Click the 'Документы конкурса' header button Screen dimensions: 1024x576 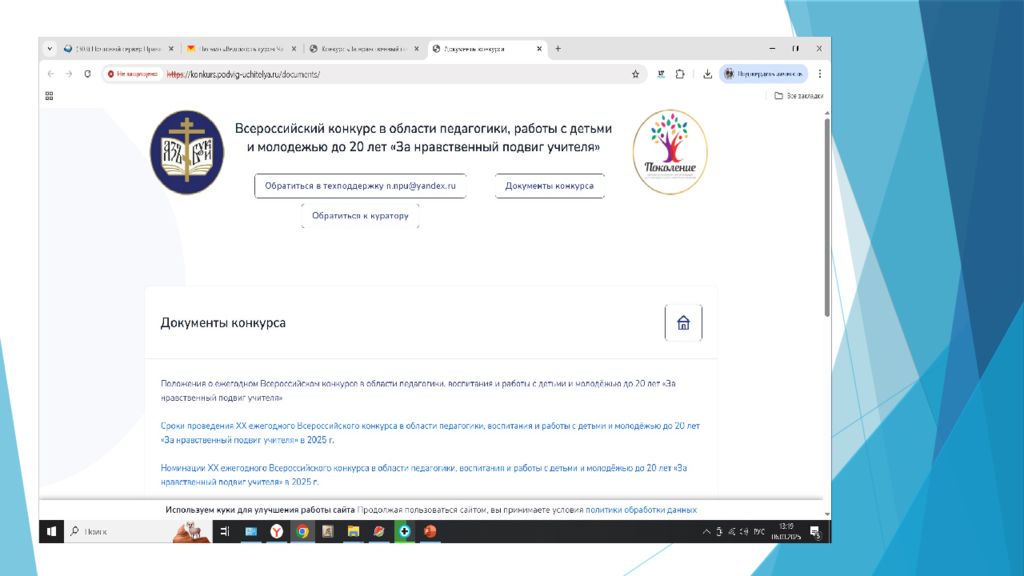[549, 186]
